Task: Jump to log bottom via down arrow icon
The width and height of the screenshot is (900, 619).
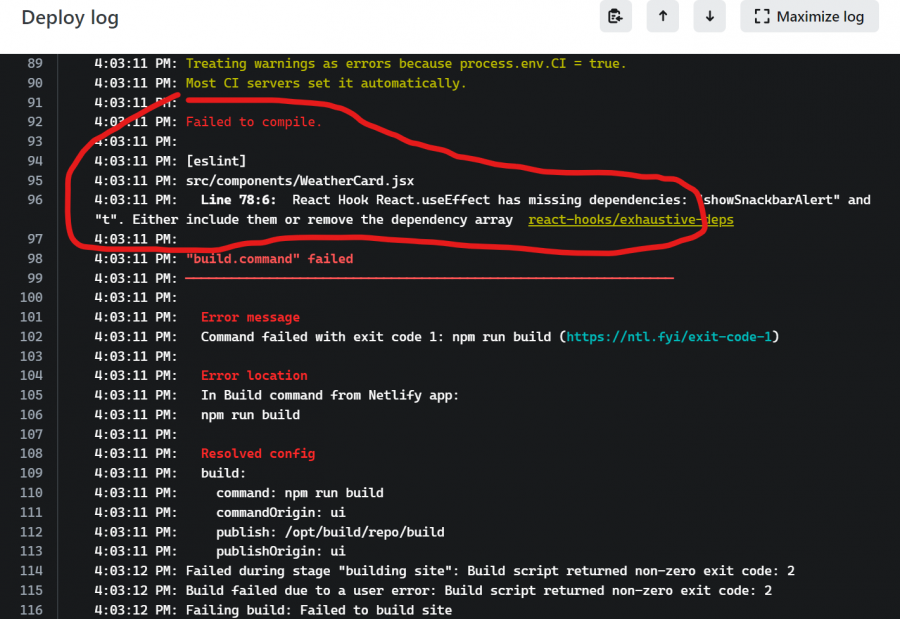Action: [709, 17]
